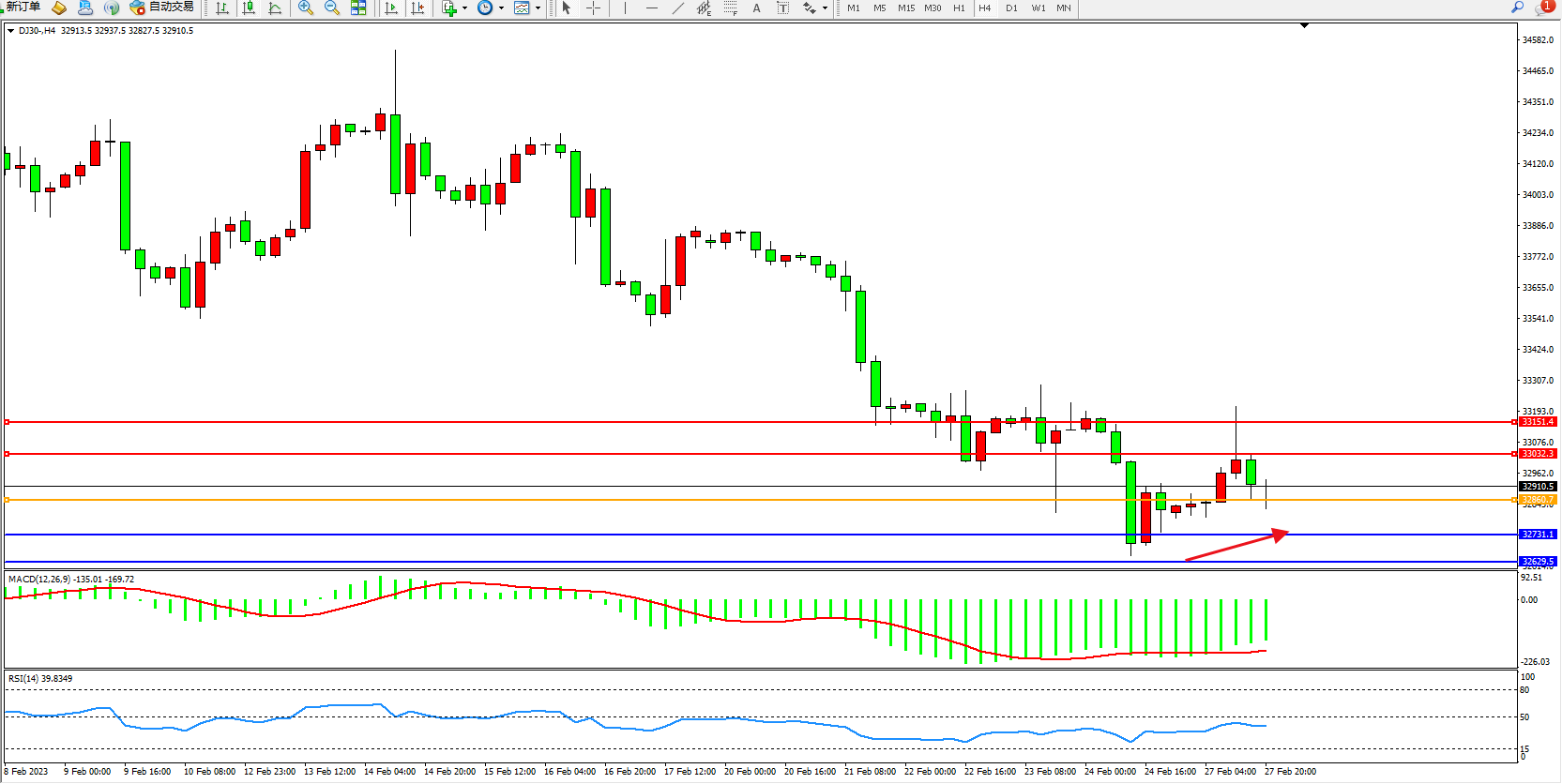The height and width of the screenshot is (784, 1562).
Task: Switch to the M15 timeframe
Action: click(x=905, y=8)
